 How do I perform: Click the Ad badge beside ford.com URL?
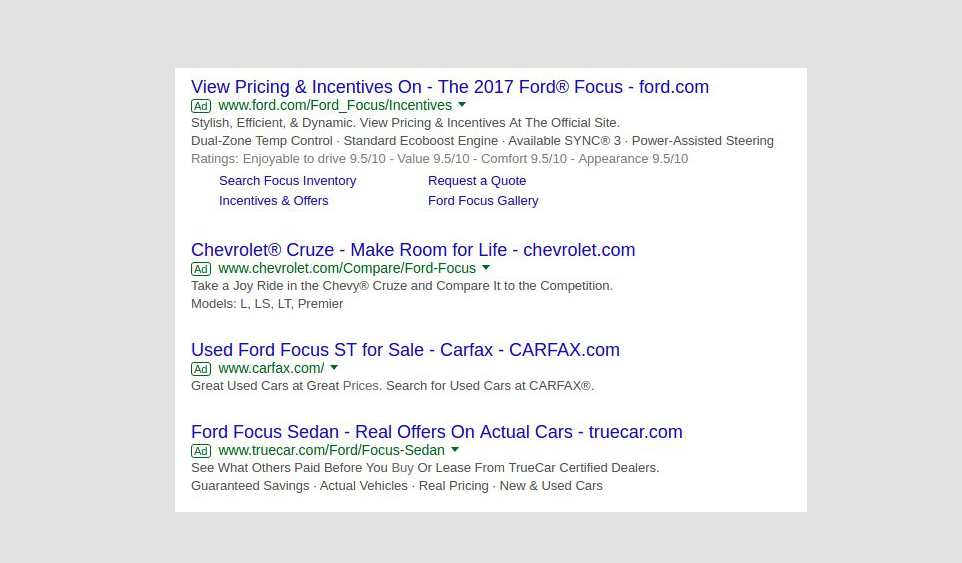[x=201, y=106]
